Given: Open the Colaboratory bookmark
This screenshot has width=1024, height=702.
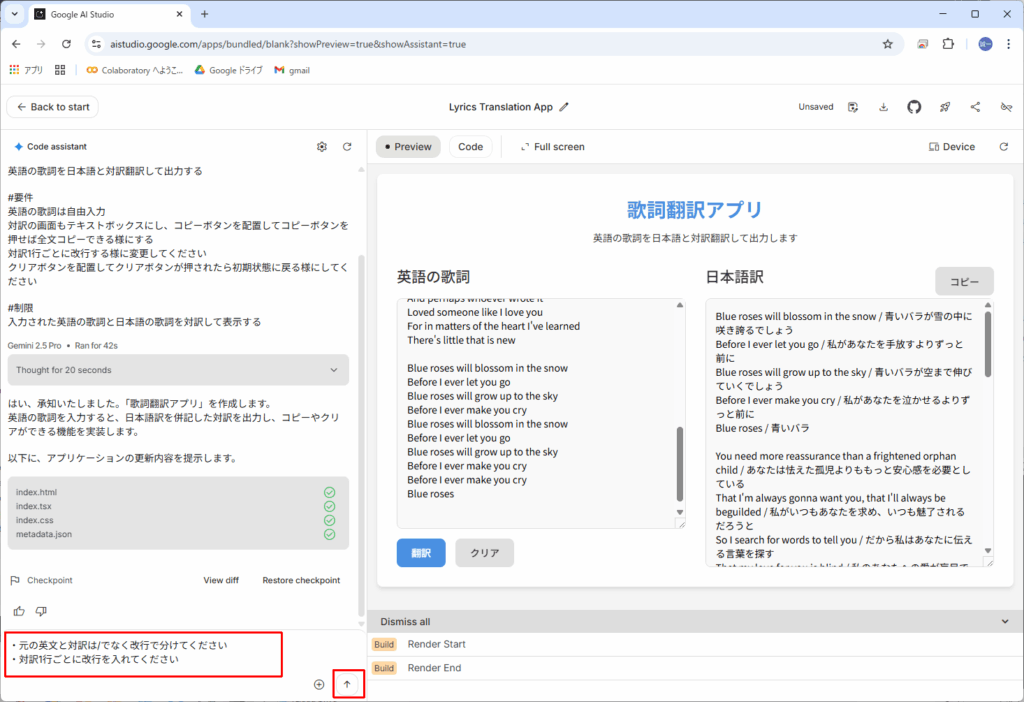Looking at the screenshot, I should 135,70.
